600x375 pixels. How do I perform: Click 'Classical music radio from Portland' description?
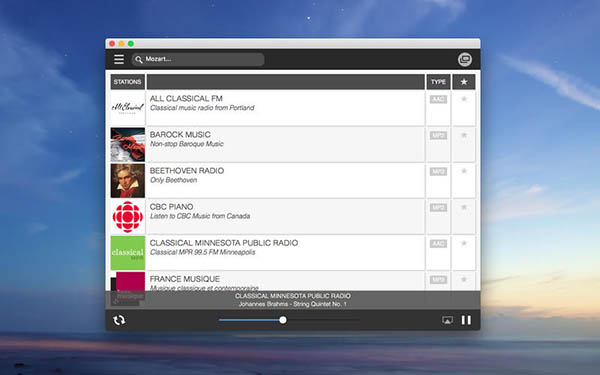click(x=202, y=108)
